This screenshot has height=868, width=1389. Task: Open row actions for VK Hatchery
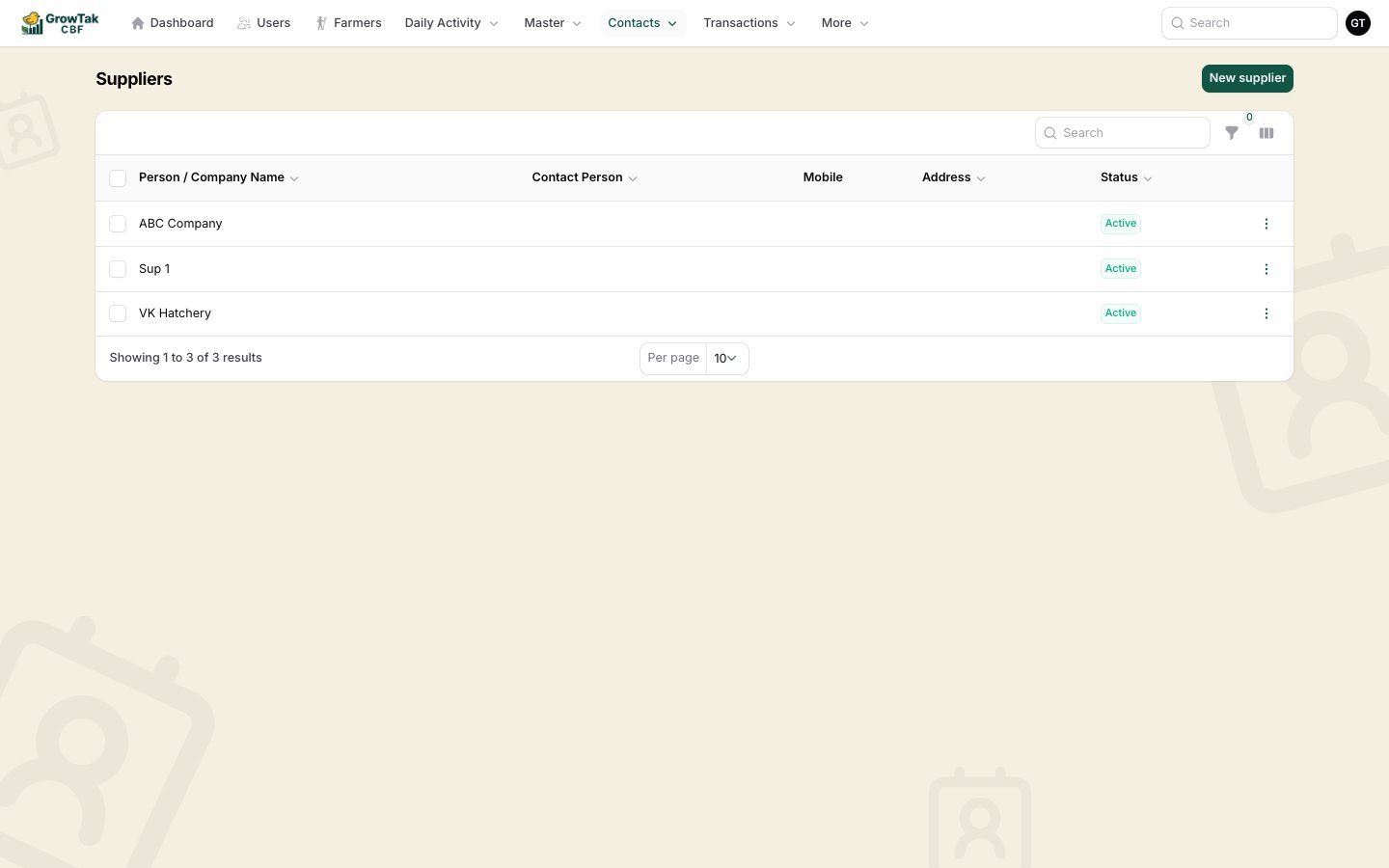click(x=1266, y=313)
